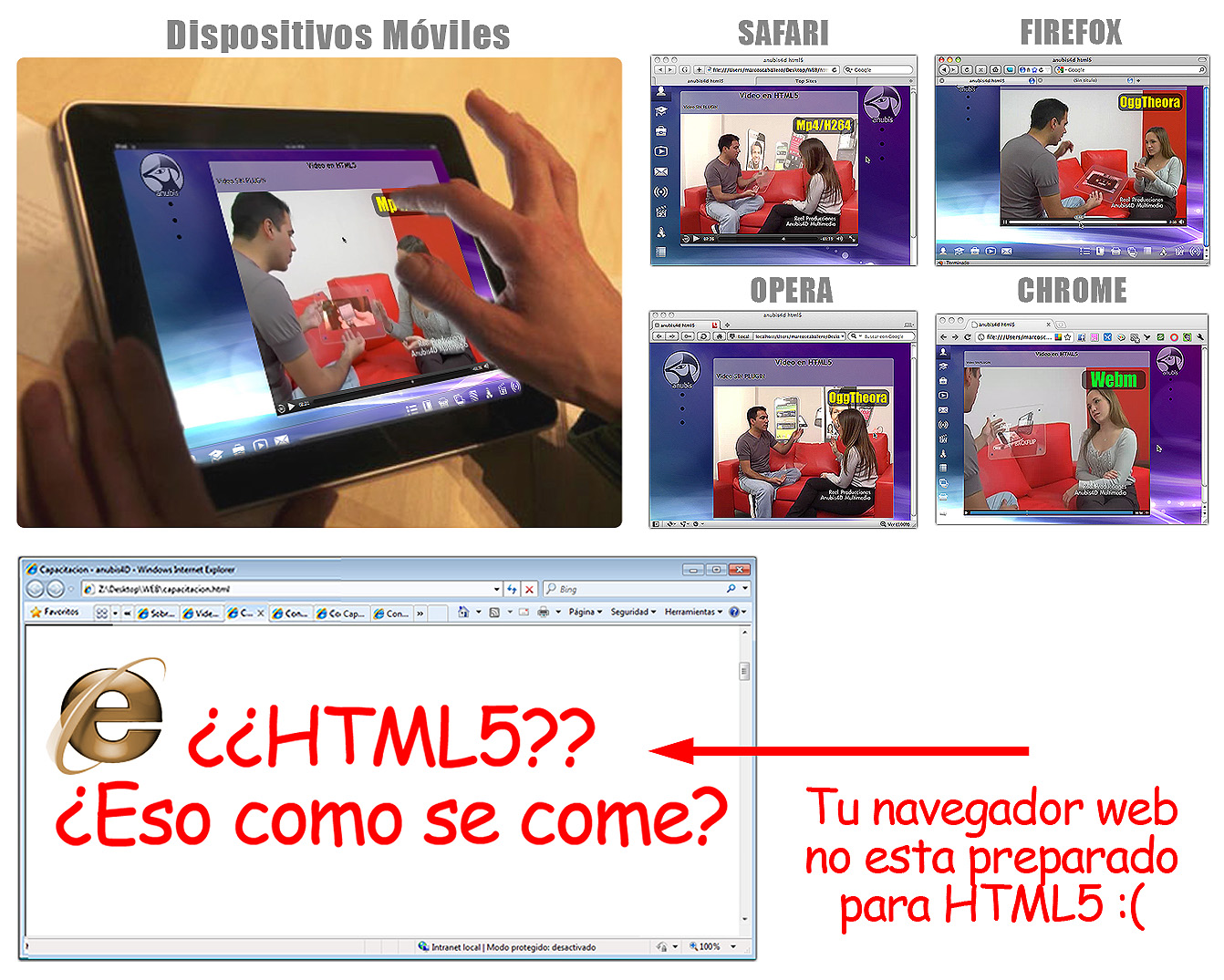This screenshot has width=1224, height=980.
Task: Click the home icon in IE command bar
Action: coord(463,613)
